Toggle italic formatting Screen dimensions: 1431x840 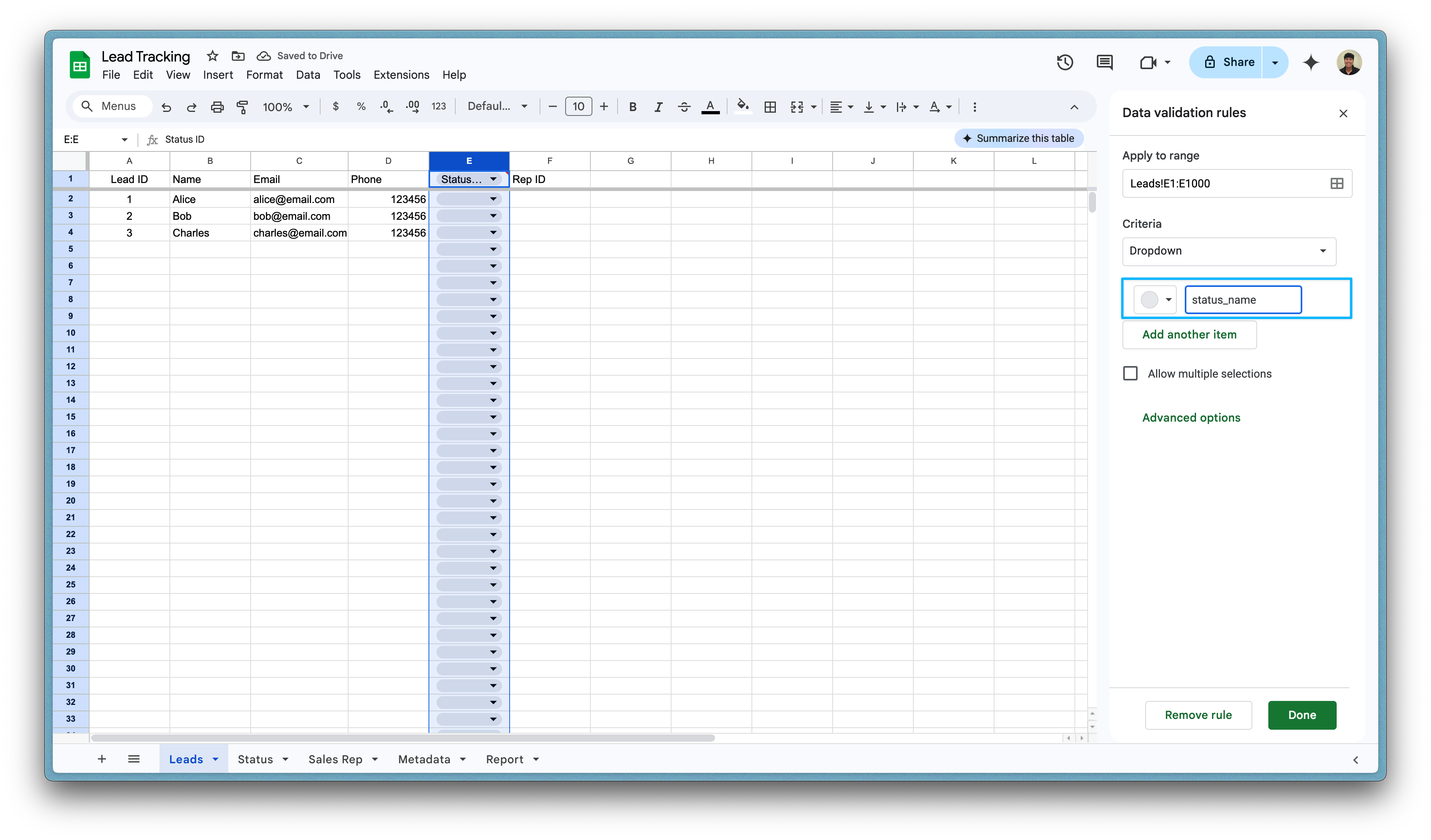pos(658,107)
